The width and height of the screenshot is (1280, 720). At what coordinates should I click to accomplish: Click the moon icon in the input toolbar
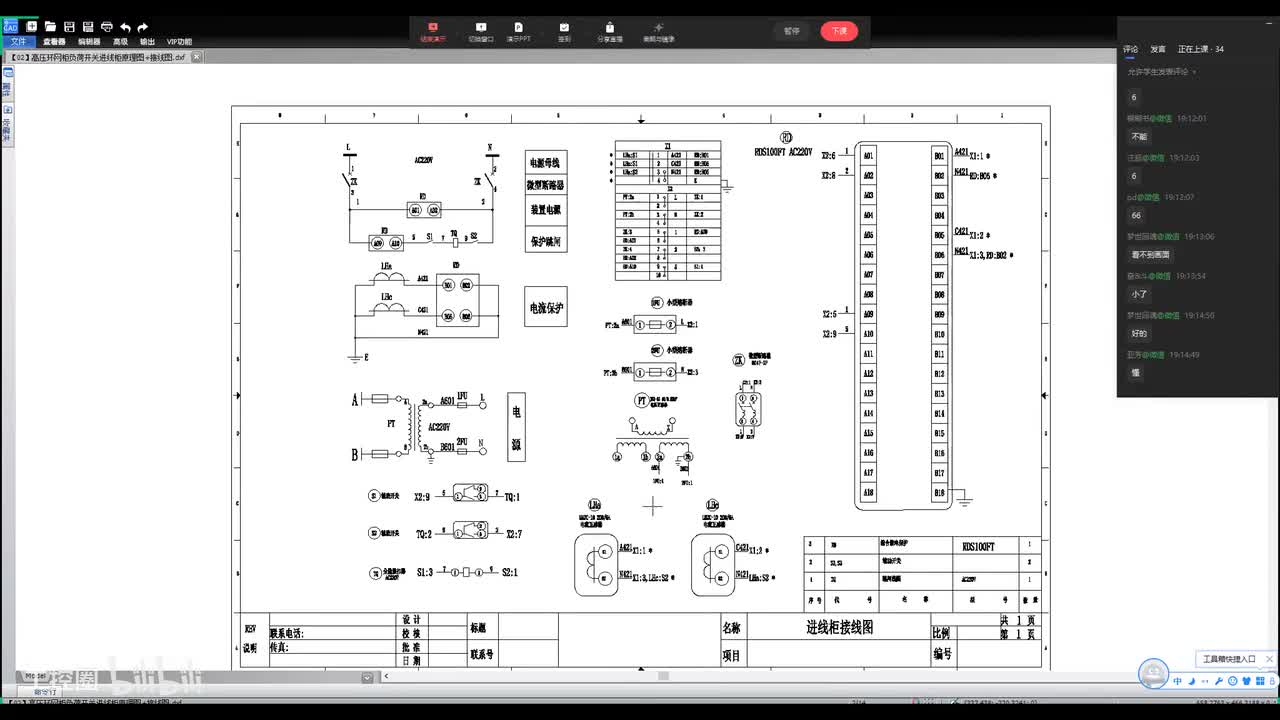pos(1191,682)
